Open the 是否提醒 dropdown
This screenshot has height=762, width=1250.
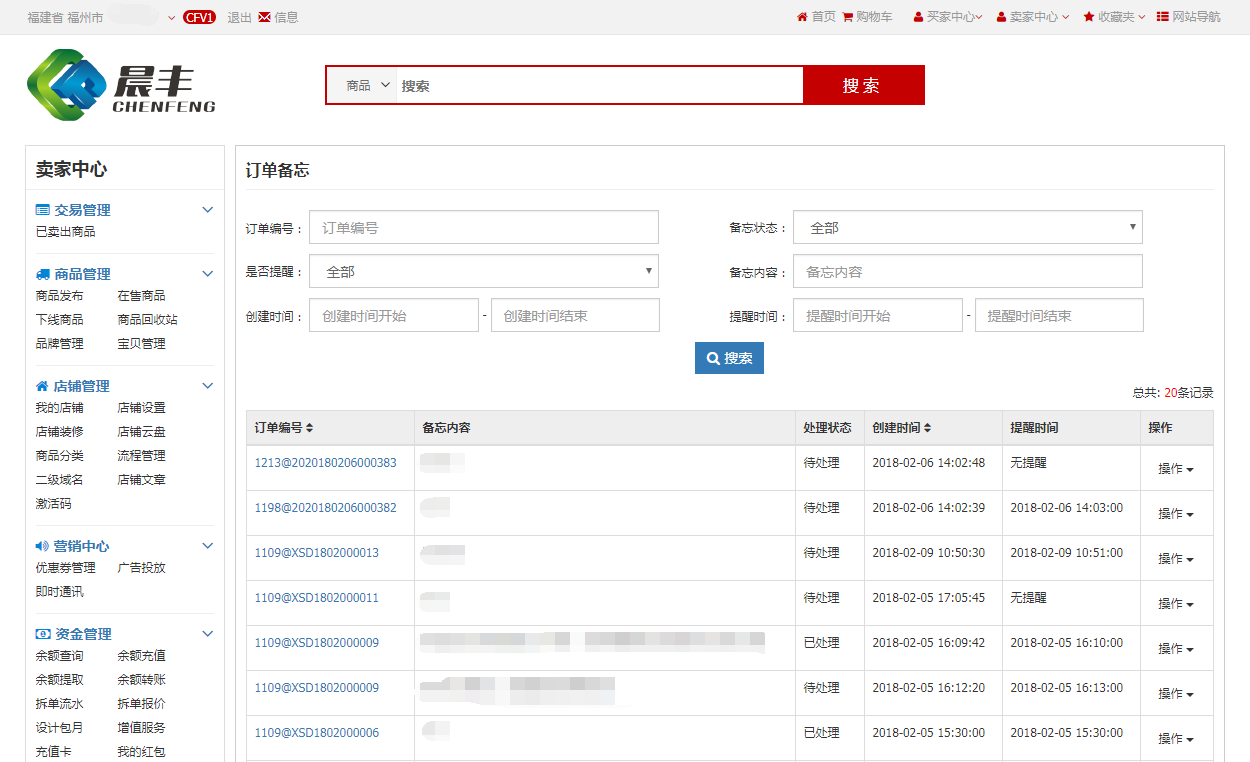point(484,272)
